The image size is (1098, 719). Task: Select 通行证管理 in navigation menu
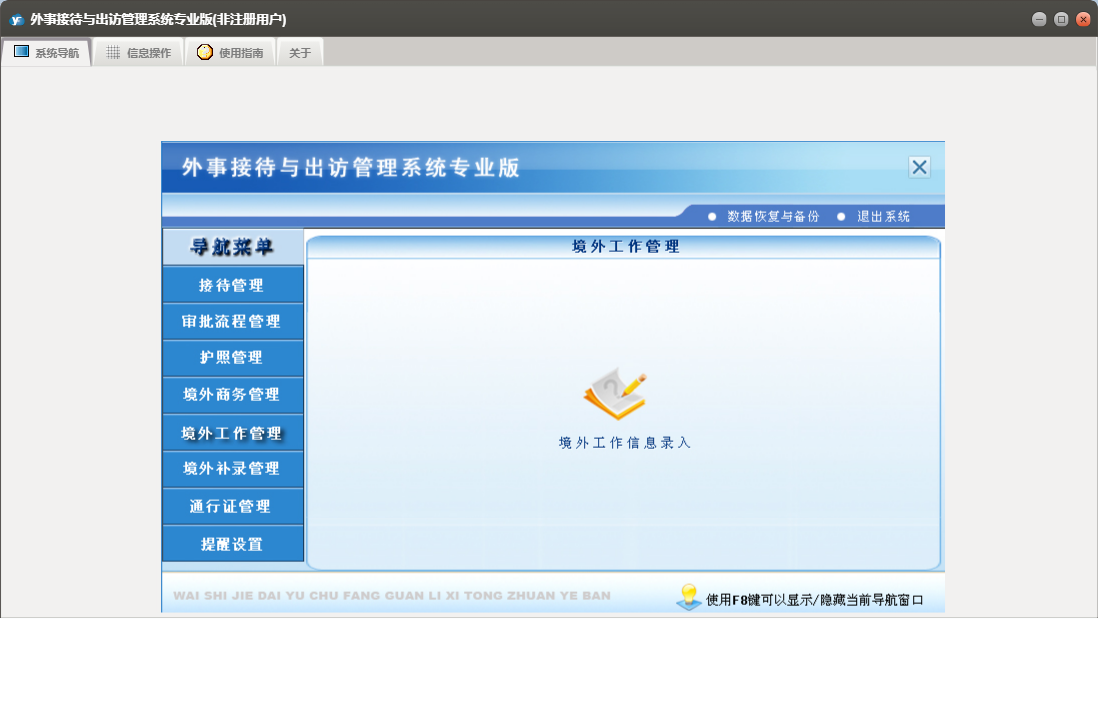click(232, 506)
